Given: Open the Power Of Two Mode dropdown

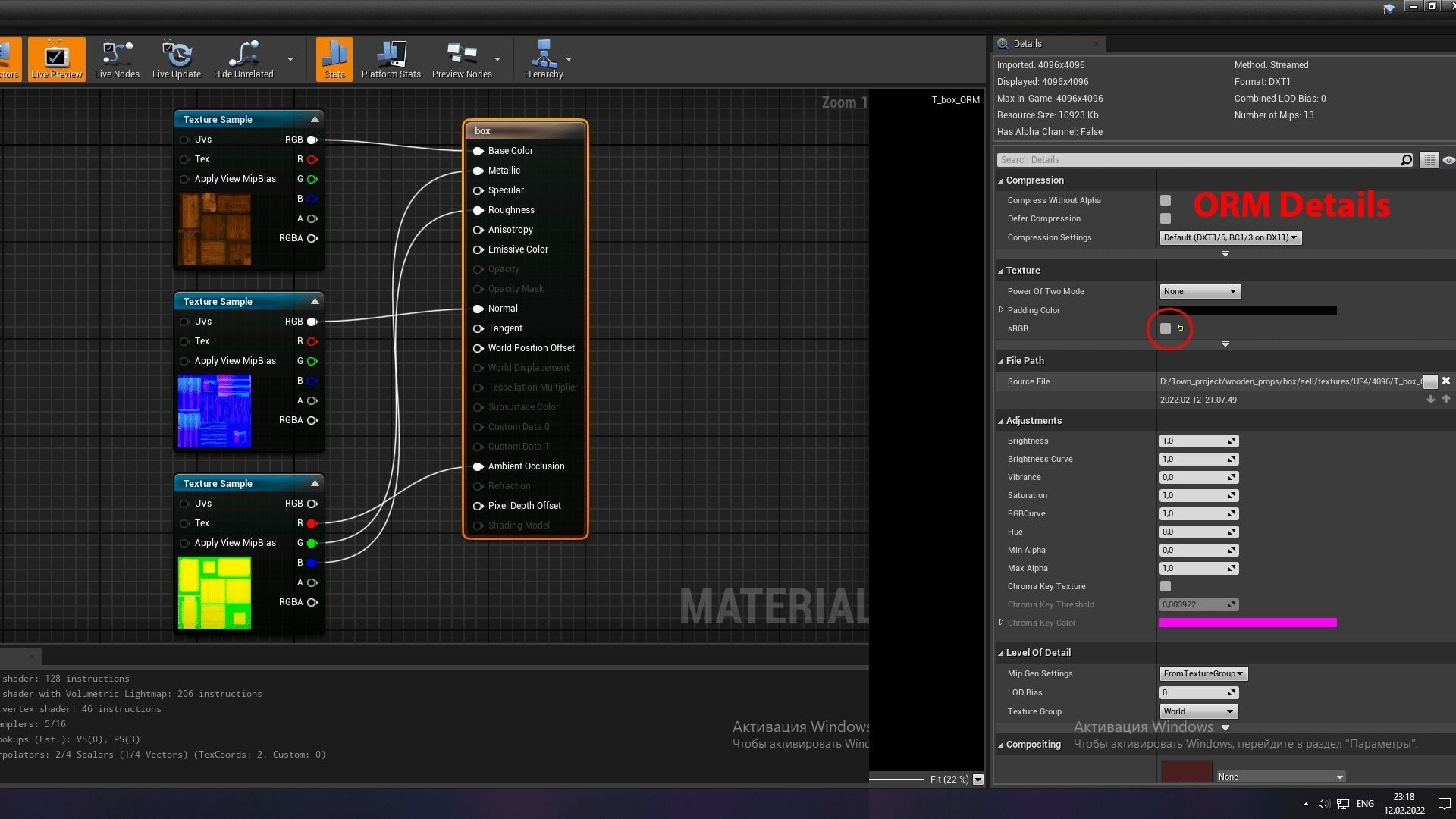Looking at the screenshot, I should click(x=1200, y=291).
